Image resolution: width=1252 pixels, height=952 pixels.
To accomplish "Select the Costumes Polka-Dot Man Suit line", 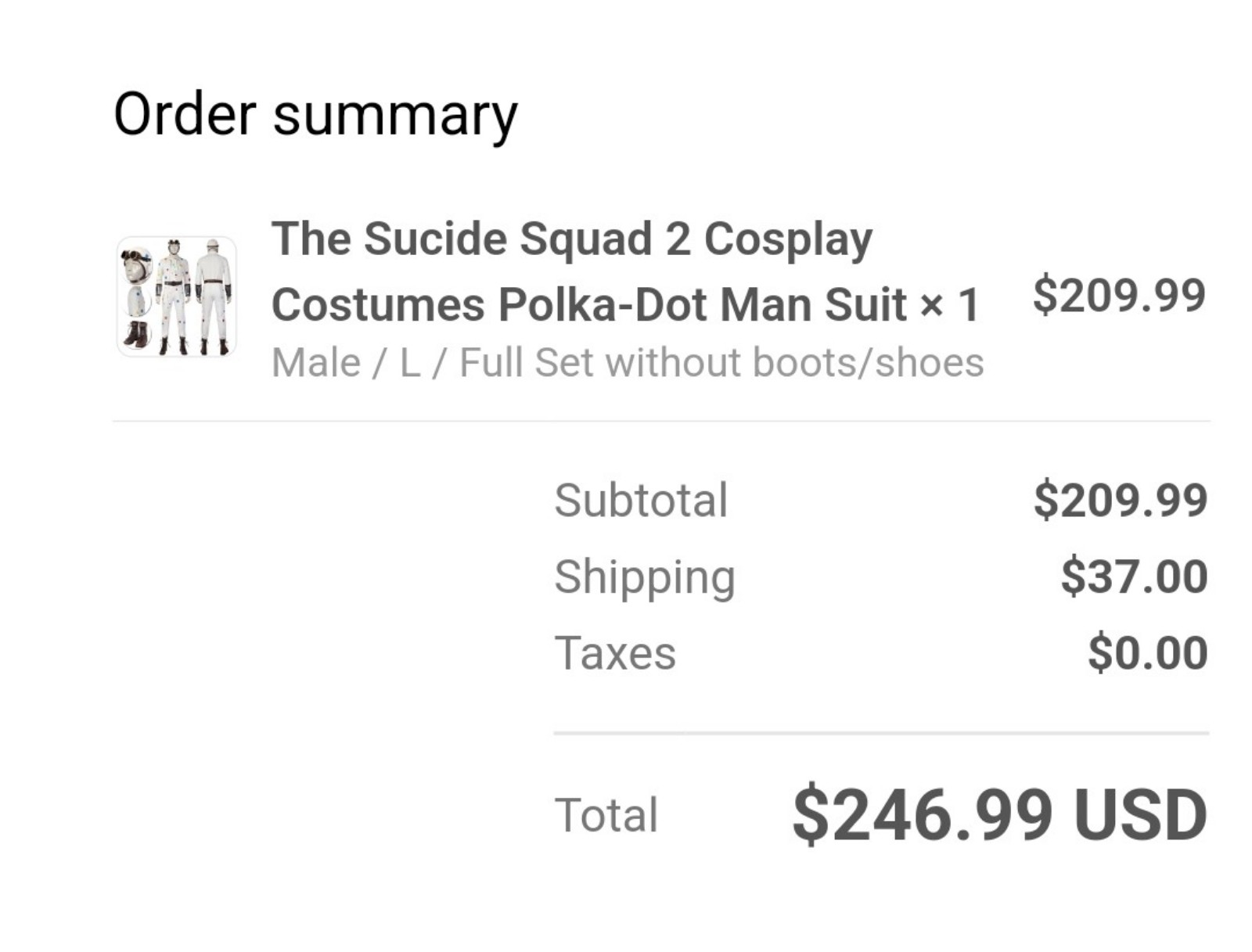I will [x=588, y=304].
